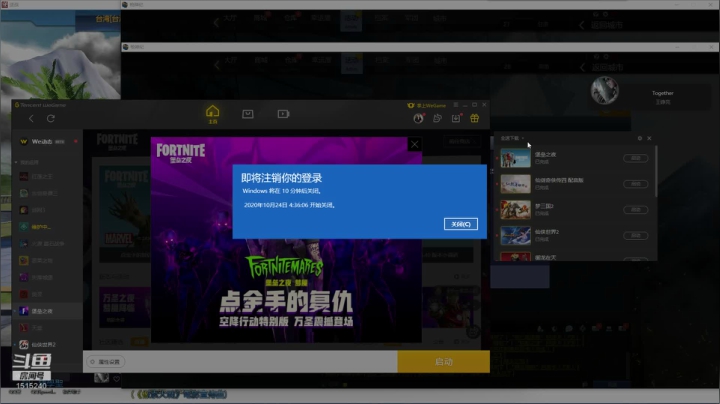Click 关闭(C) in logoff dialog

click(x=461, y=224)
